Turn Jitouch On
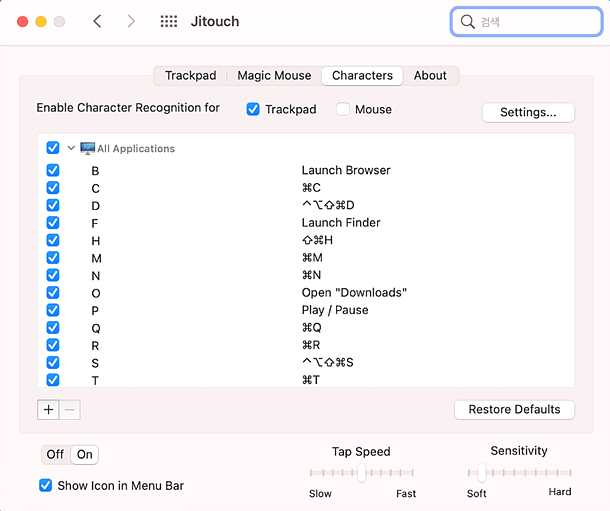 [x=84, y=454]
